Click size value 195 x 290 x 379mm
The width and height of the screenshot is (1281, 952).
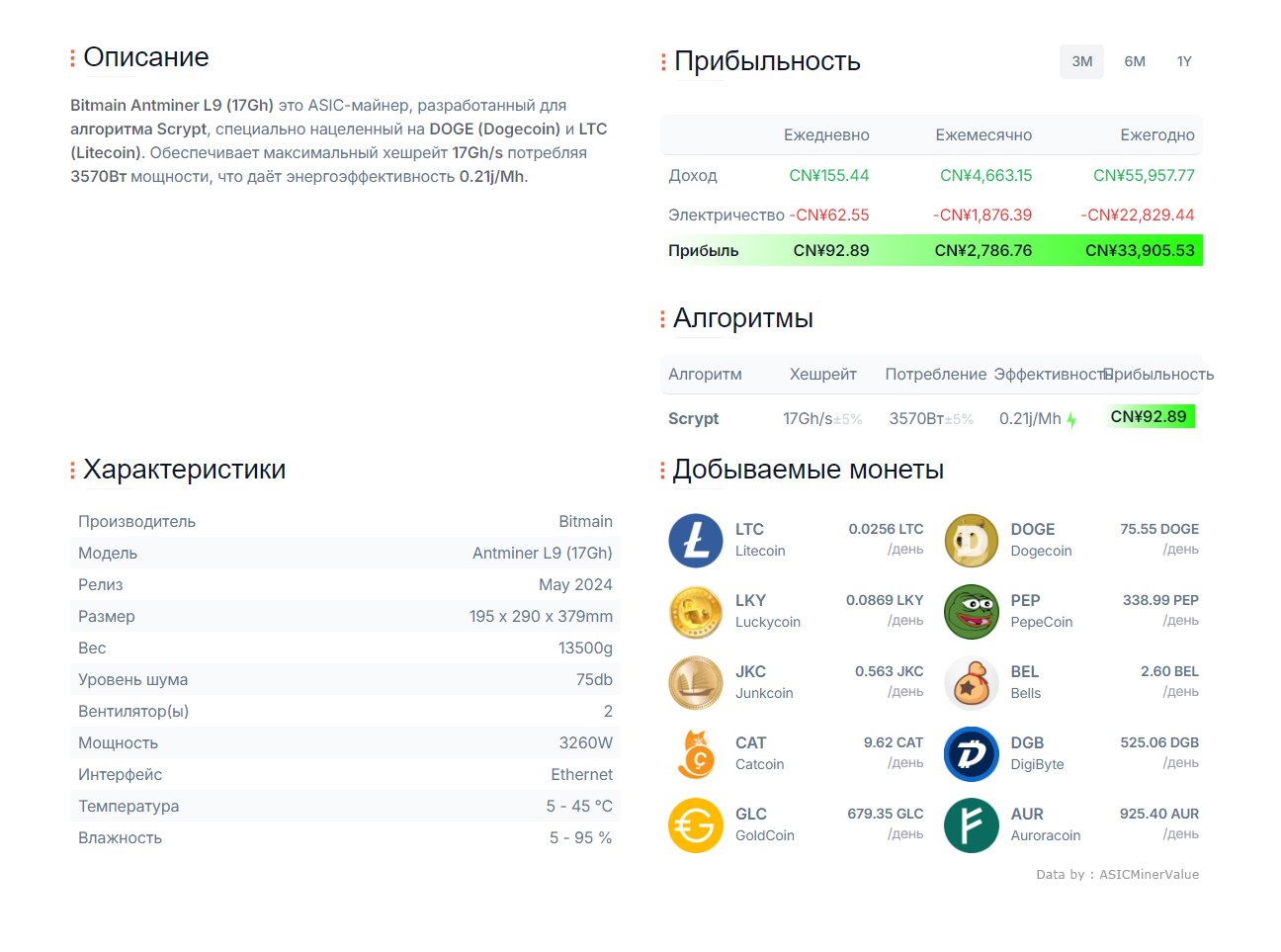[541, 616]
